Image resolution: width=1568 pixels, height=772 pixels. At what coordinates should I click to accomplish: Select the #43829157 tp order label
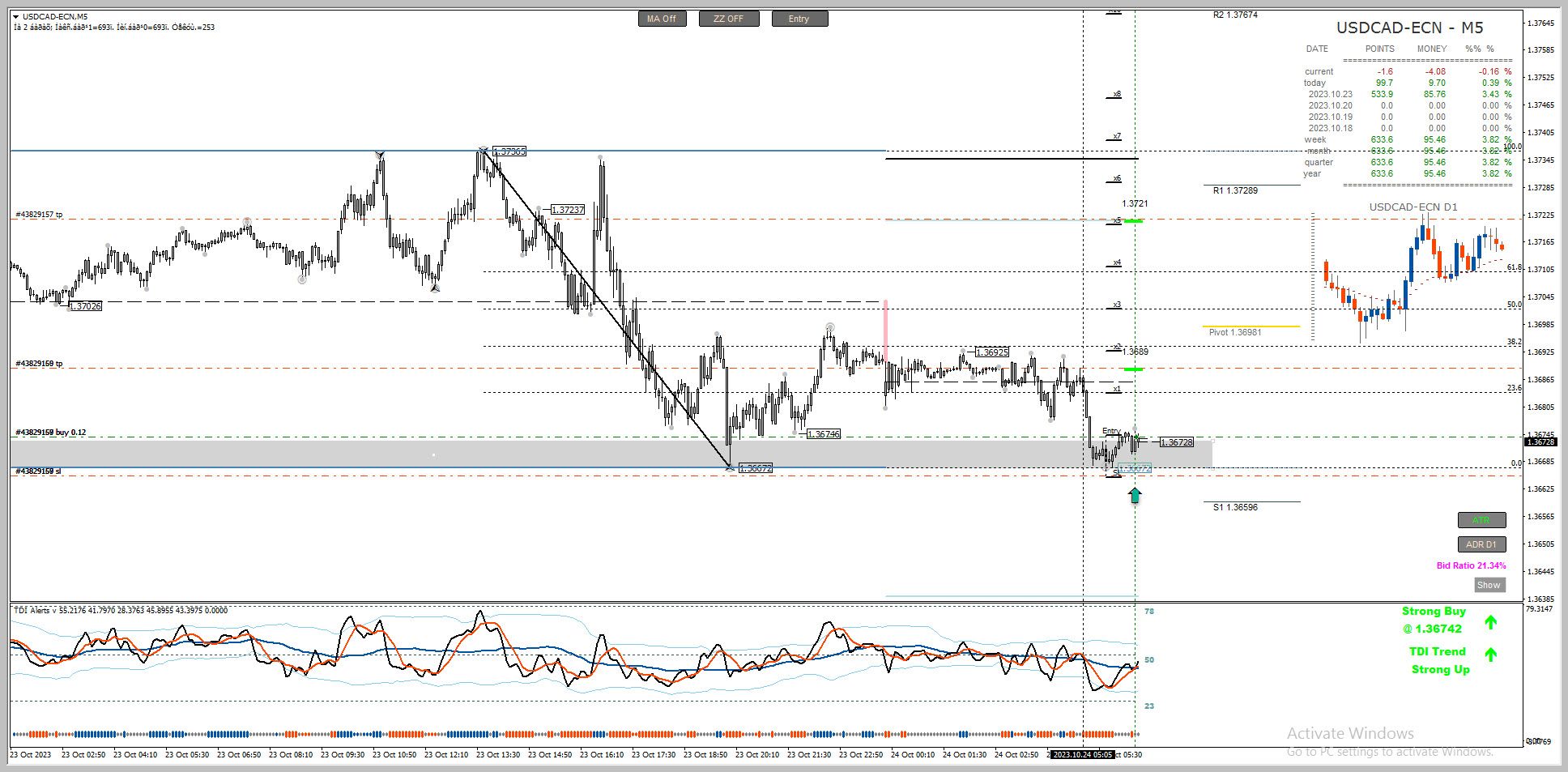(x=39, y=215)
